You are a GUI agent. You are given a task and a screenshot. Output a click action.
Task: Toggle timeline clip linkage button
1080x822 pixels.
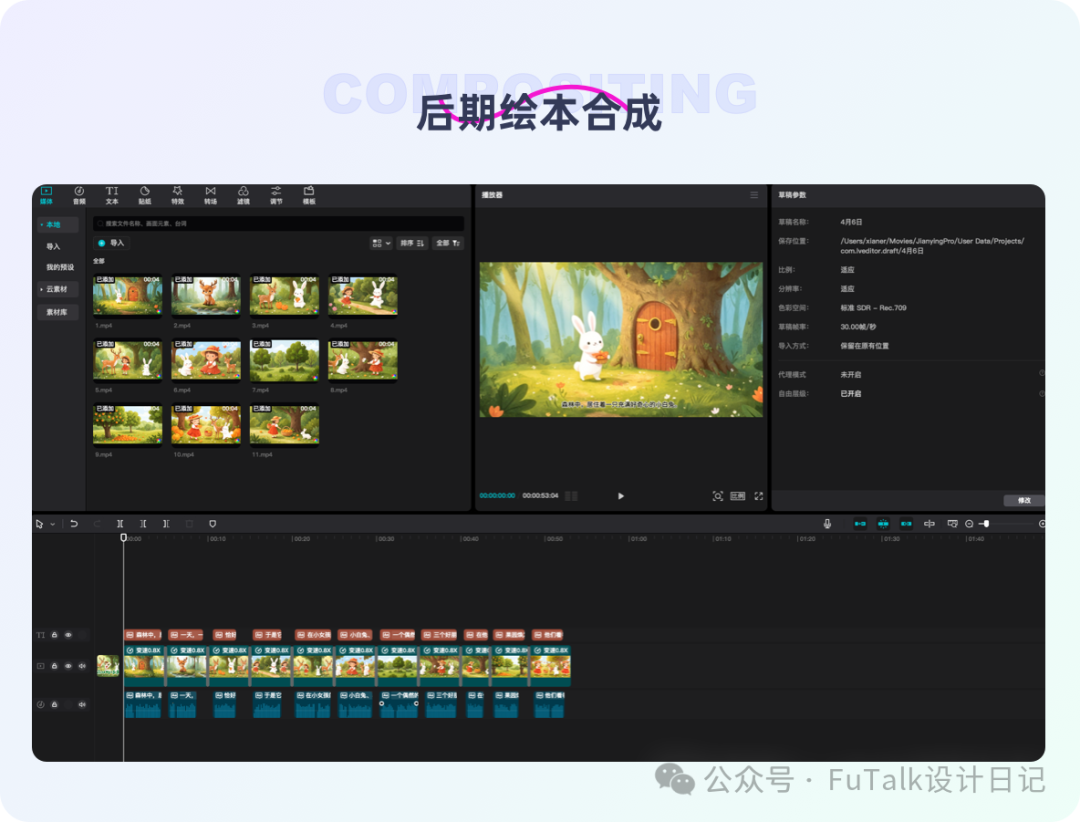click(x=906, y=524)
